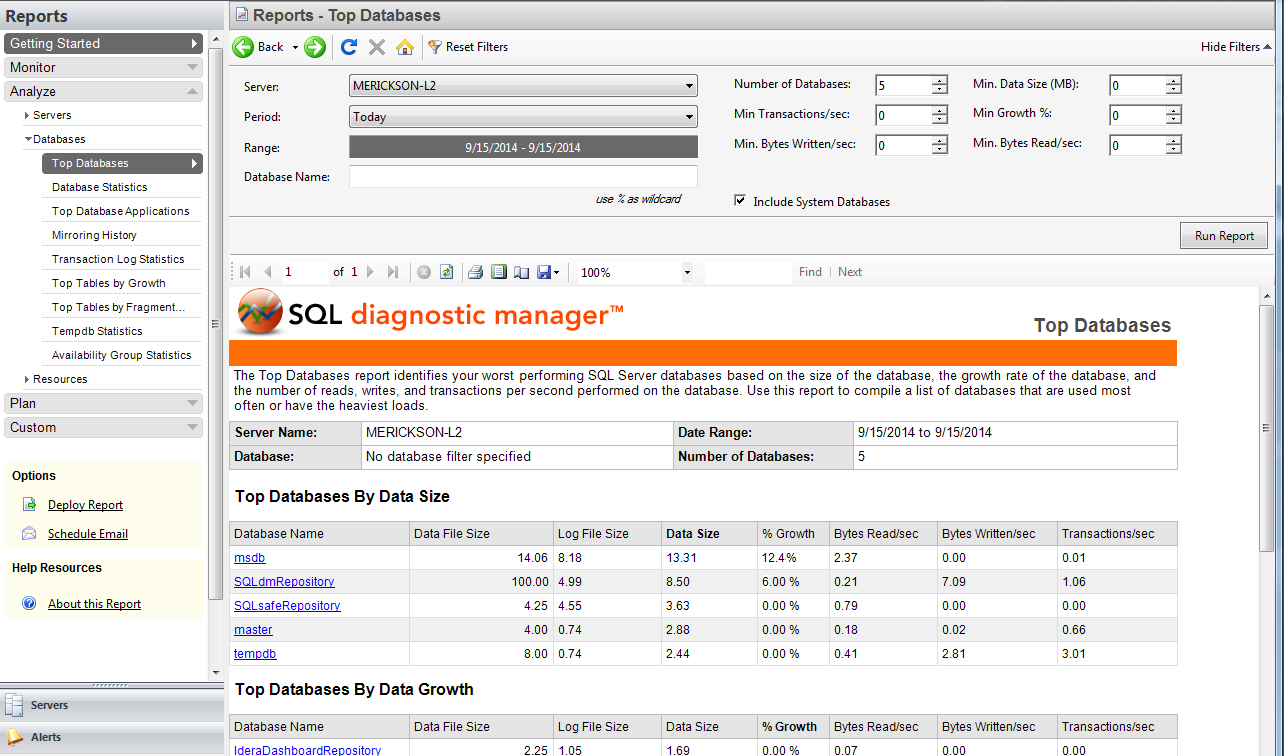Open SQLdmRepository database link
The image size is (1284, 756).
click(284, 582)
